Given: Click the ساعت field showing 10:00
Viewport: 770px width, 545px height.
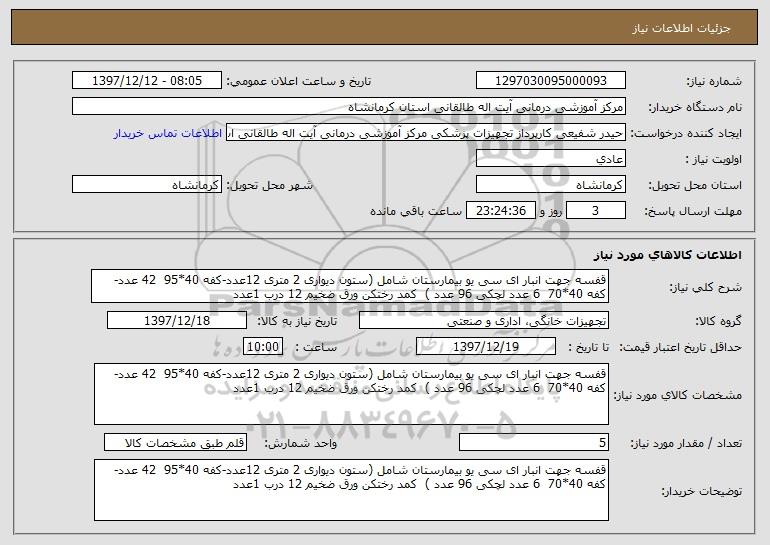Looking at the screenshot, I should [x=263, y=347].
